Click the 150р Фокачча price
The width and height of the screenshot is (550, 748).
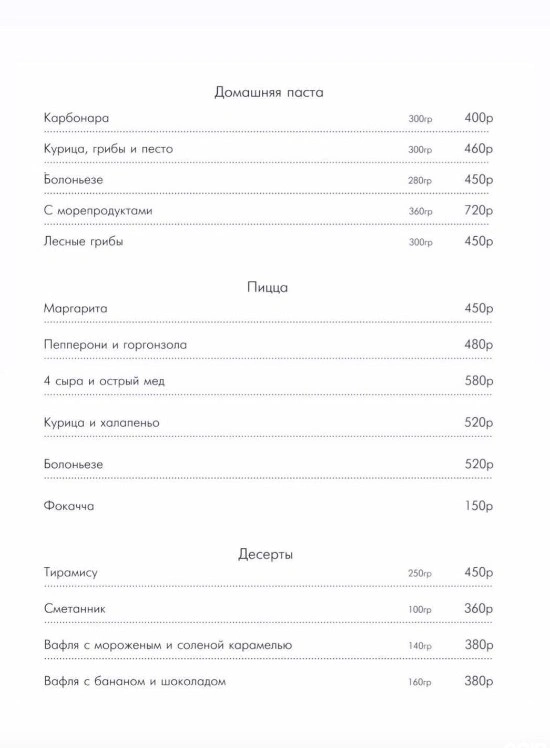tap(479, 506)
